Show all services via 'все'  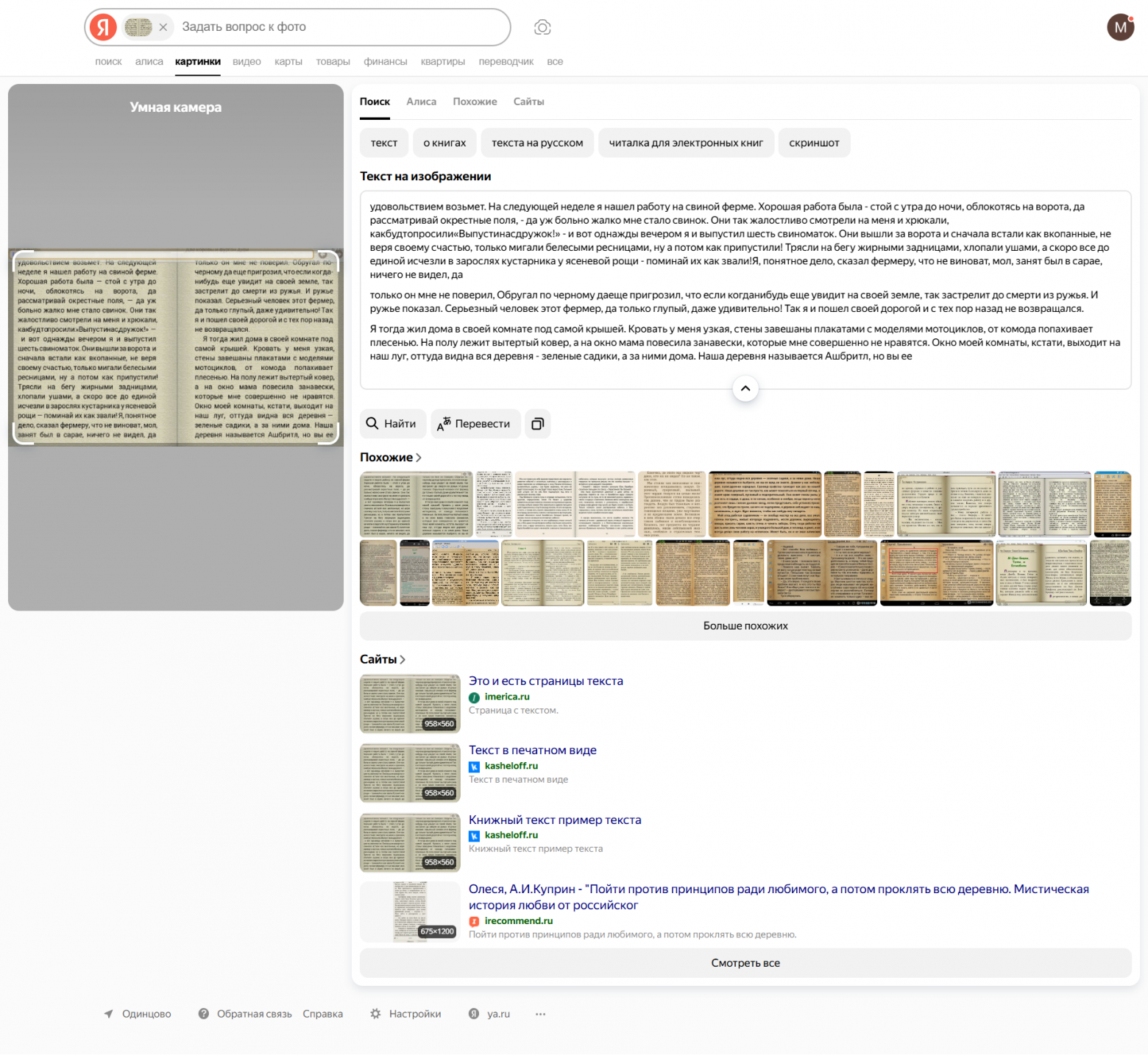555,62
